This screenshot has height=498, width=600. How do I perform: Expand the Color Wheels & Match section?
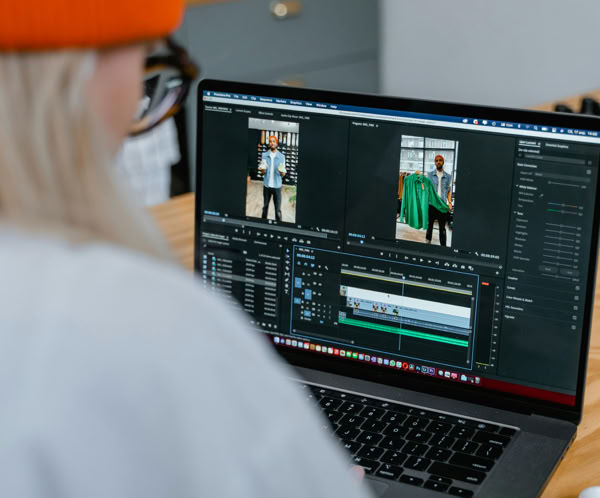[519, 299]
